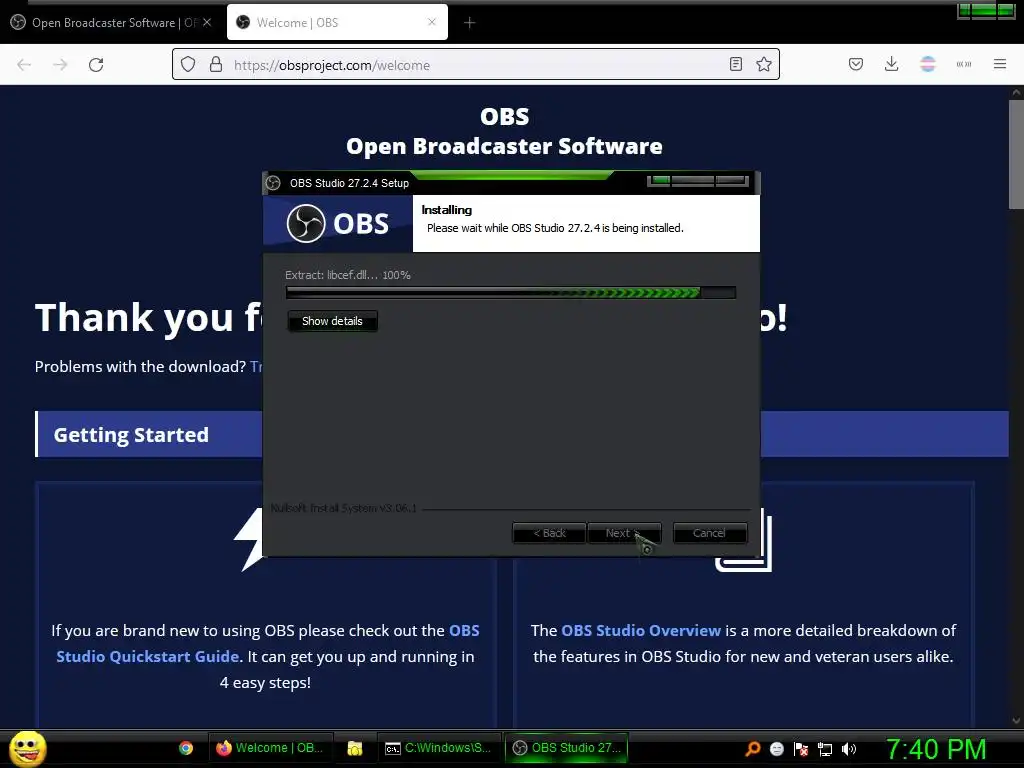The height and width of the screenshot is (768, 1024).
Task: Toggle reader view icon in address bar
Action: 735,64
